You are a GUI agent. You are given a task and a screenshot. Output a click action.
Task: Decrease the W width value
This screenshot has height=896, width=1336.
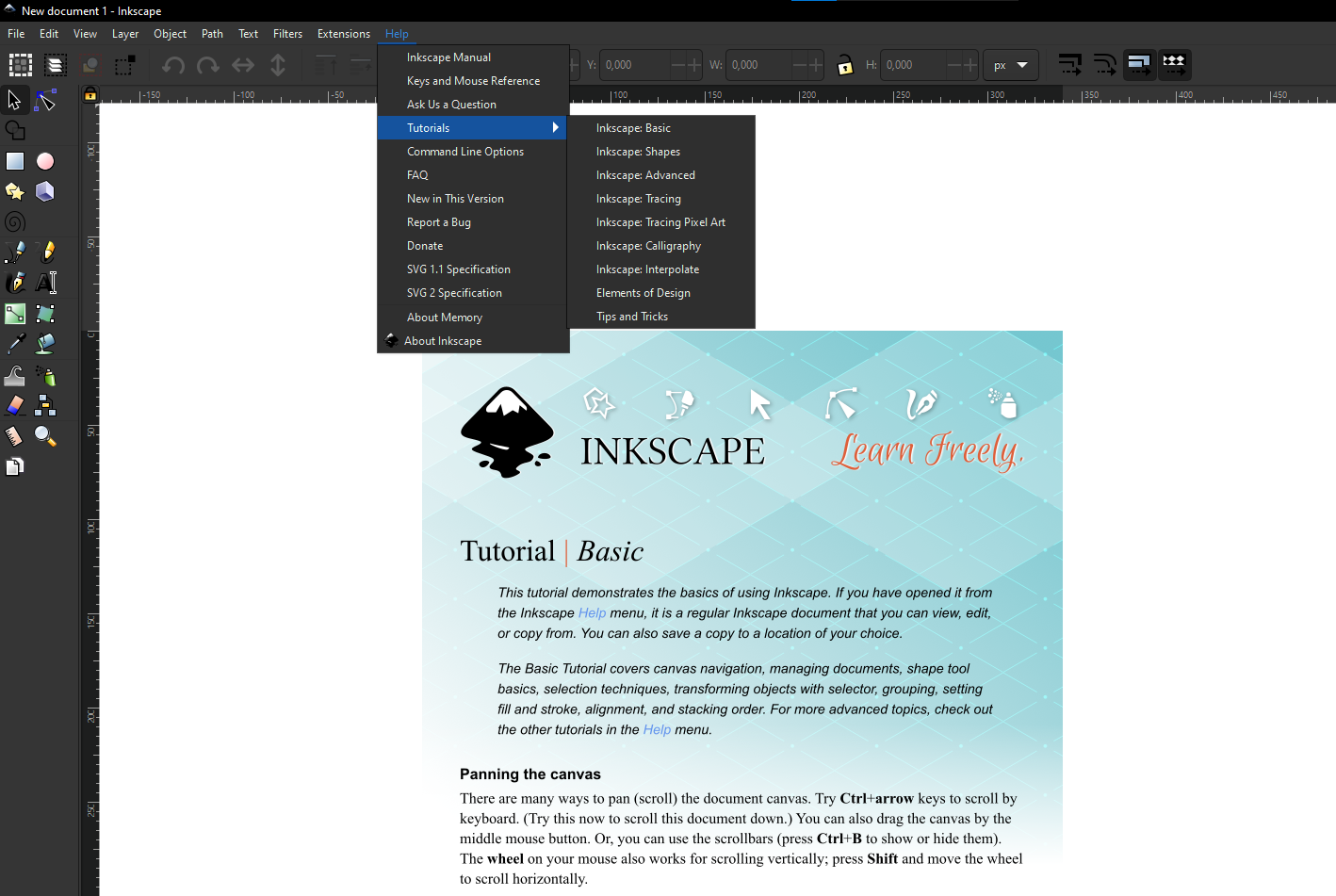tap(799, 65)
